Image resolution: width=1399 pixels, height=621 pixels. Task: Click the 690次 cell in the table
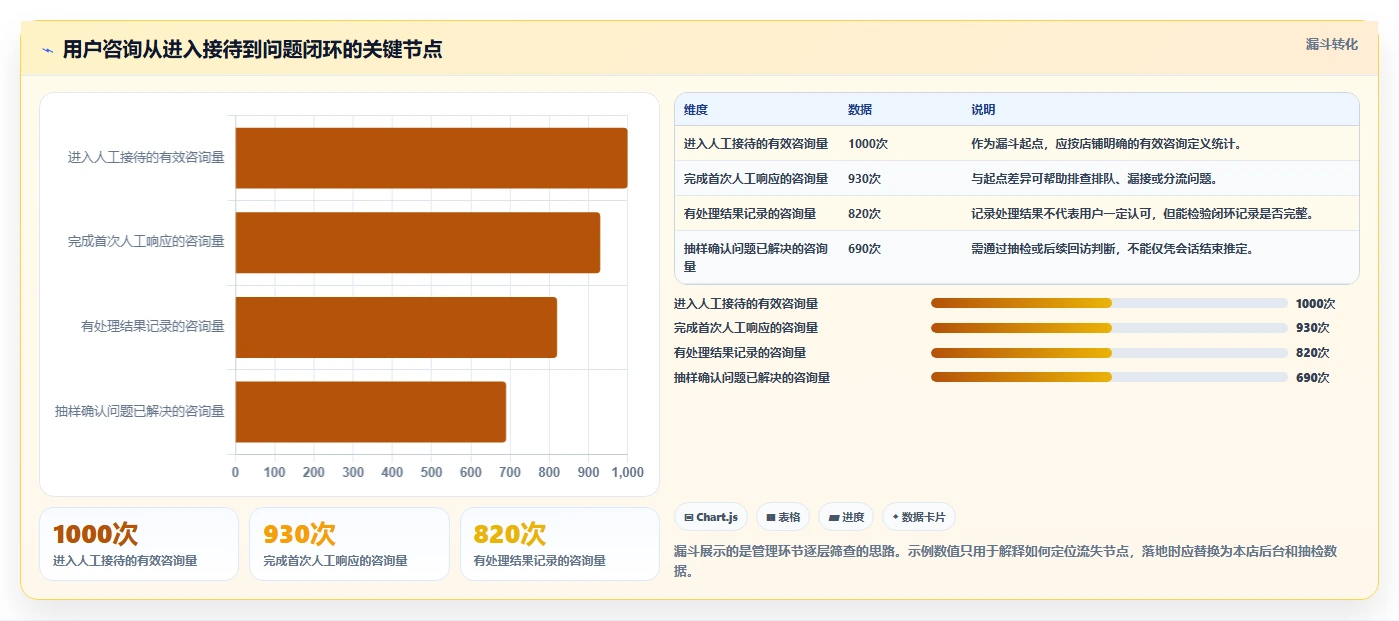864,249
